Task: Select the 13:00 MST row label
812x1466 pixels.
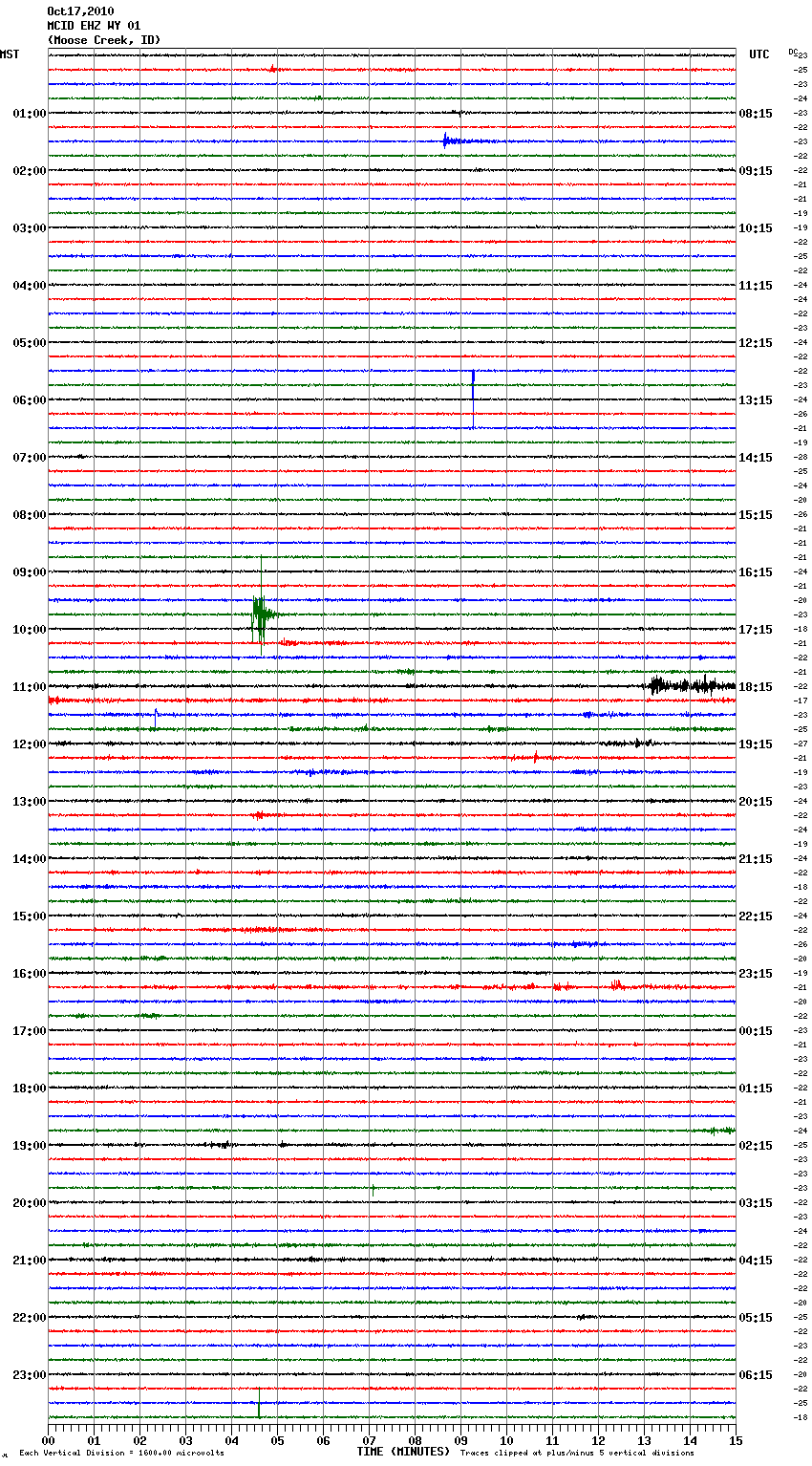Action: [x=29, y=801]
